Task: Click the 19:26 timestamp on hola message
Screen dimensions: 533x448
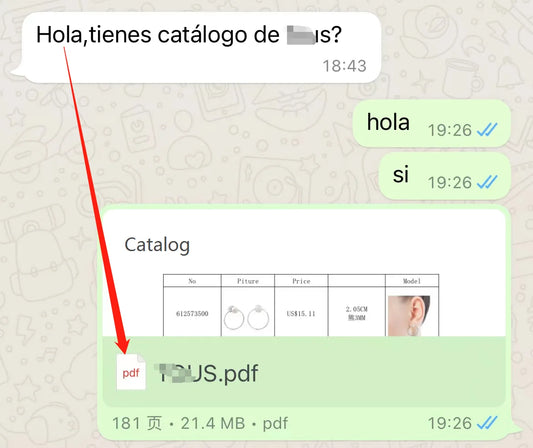Action: tap(450, 130)
